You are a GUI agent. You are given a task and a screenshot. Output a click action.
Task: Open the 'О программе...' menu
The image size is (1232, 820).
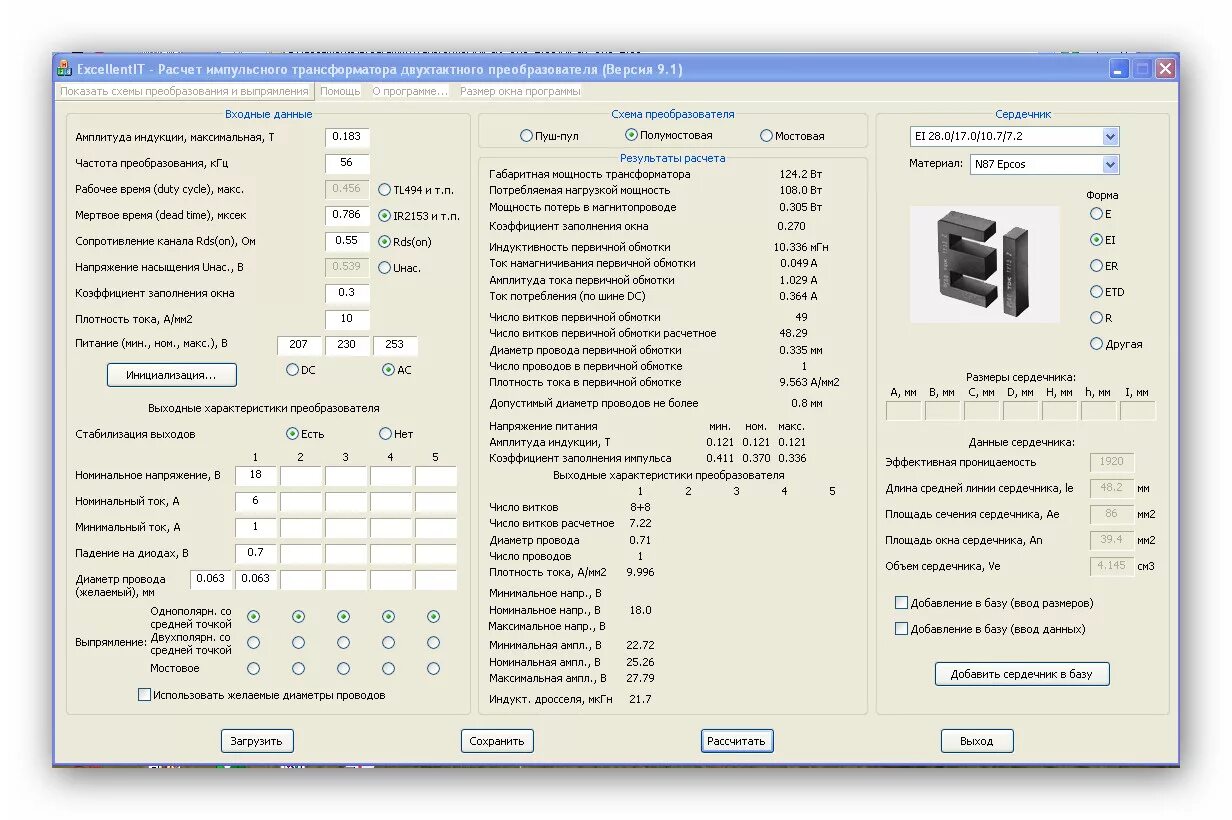point(410,91)
